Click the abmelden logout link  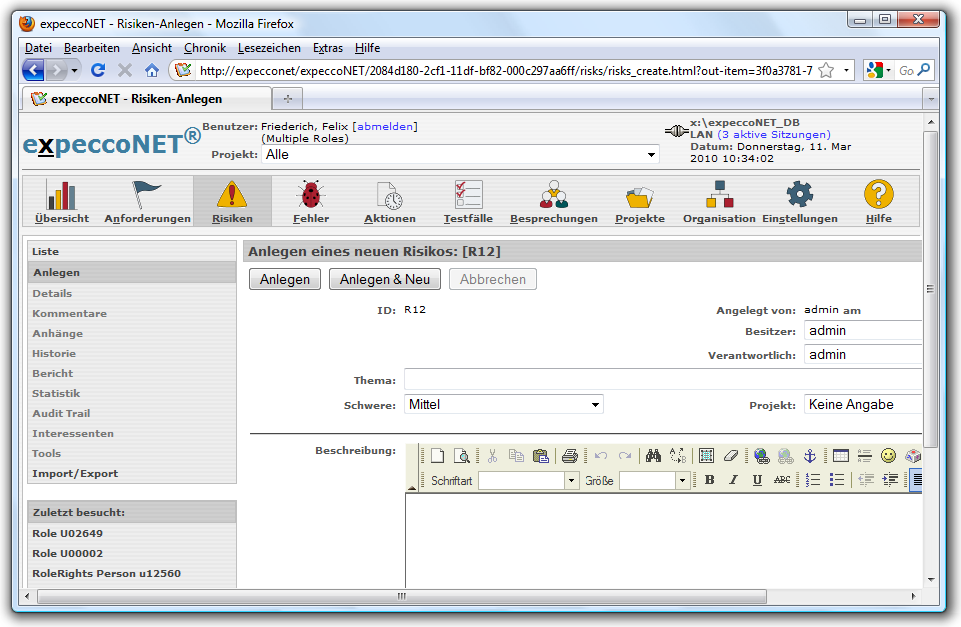(385, 127)
